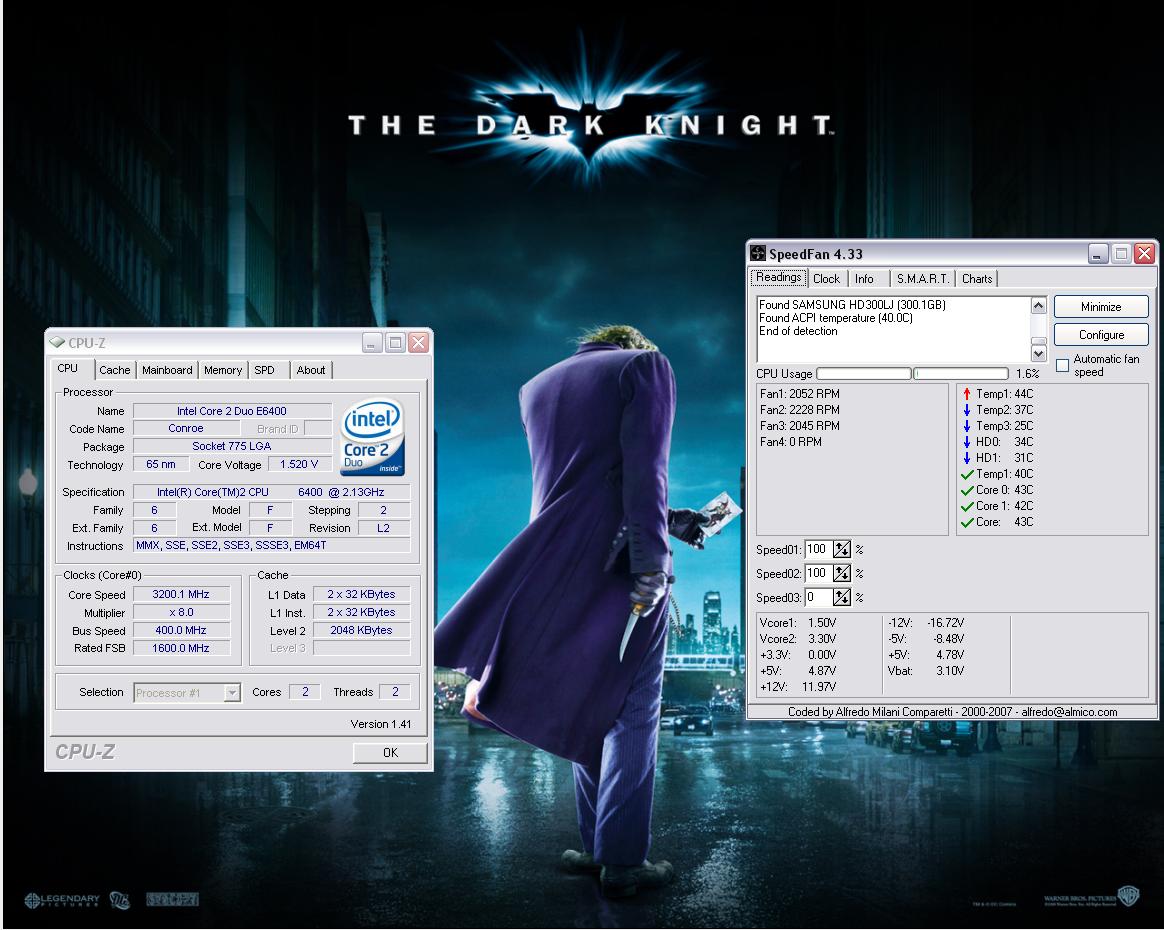Click the OK button in CPU-Z

[390, 753]
